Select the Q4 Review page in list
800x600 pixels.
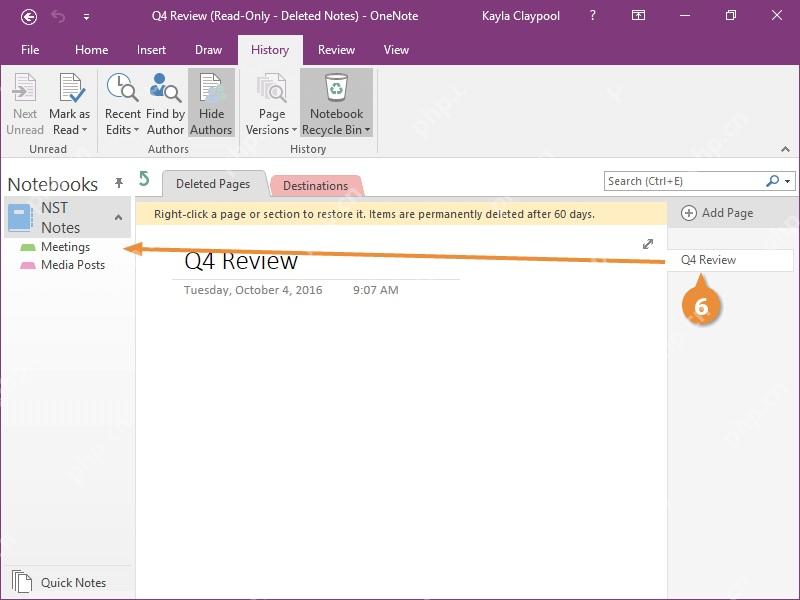731,260
